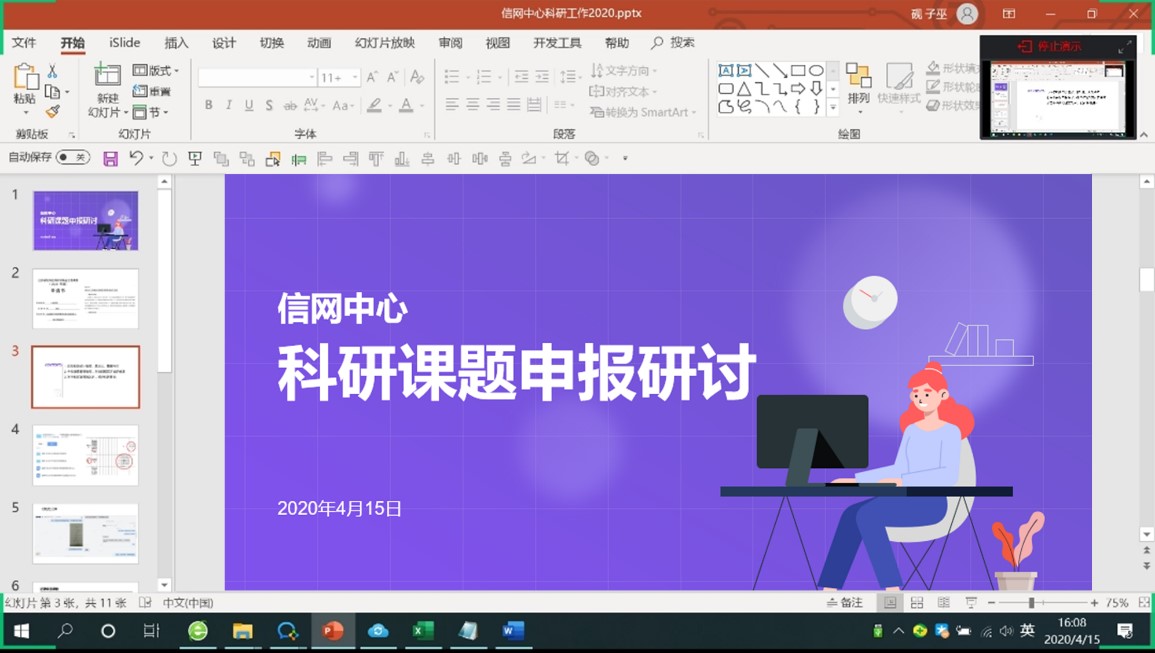Switch to the iSlide ribbon tab
Viewport: 1155px width, 653px height.
point(125,43)
